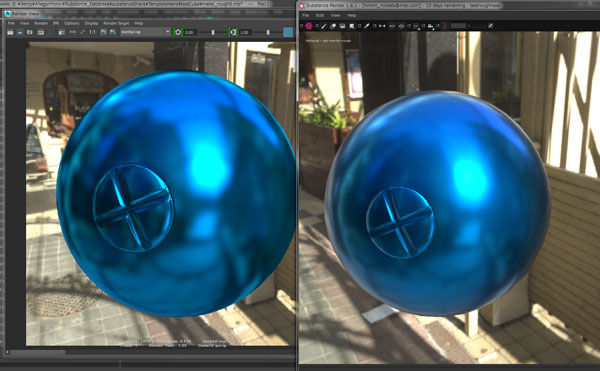Open File menu in Render View

11,23
